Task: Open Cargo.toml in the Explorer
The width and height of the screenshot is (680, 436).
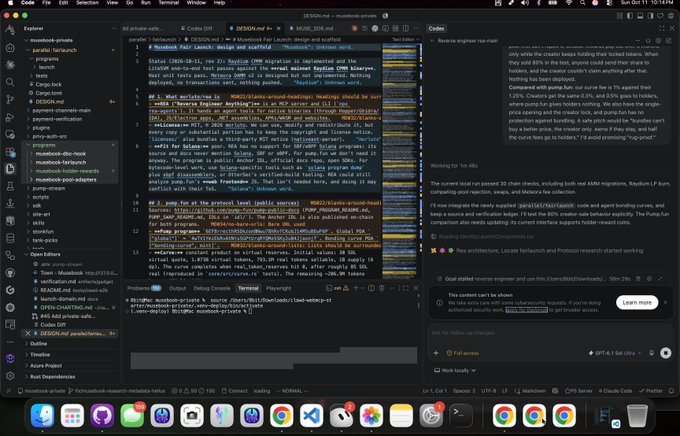Action: [48, 93]
